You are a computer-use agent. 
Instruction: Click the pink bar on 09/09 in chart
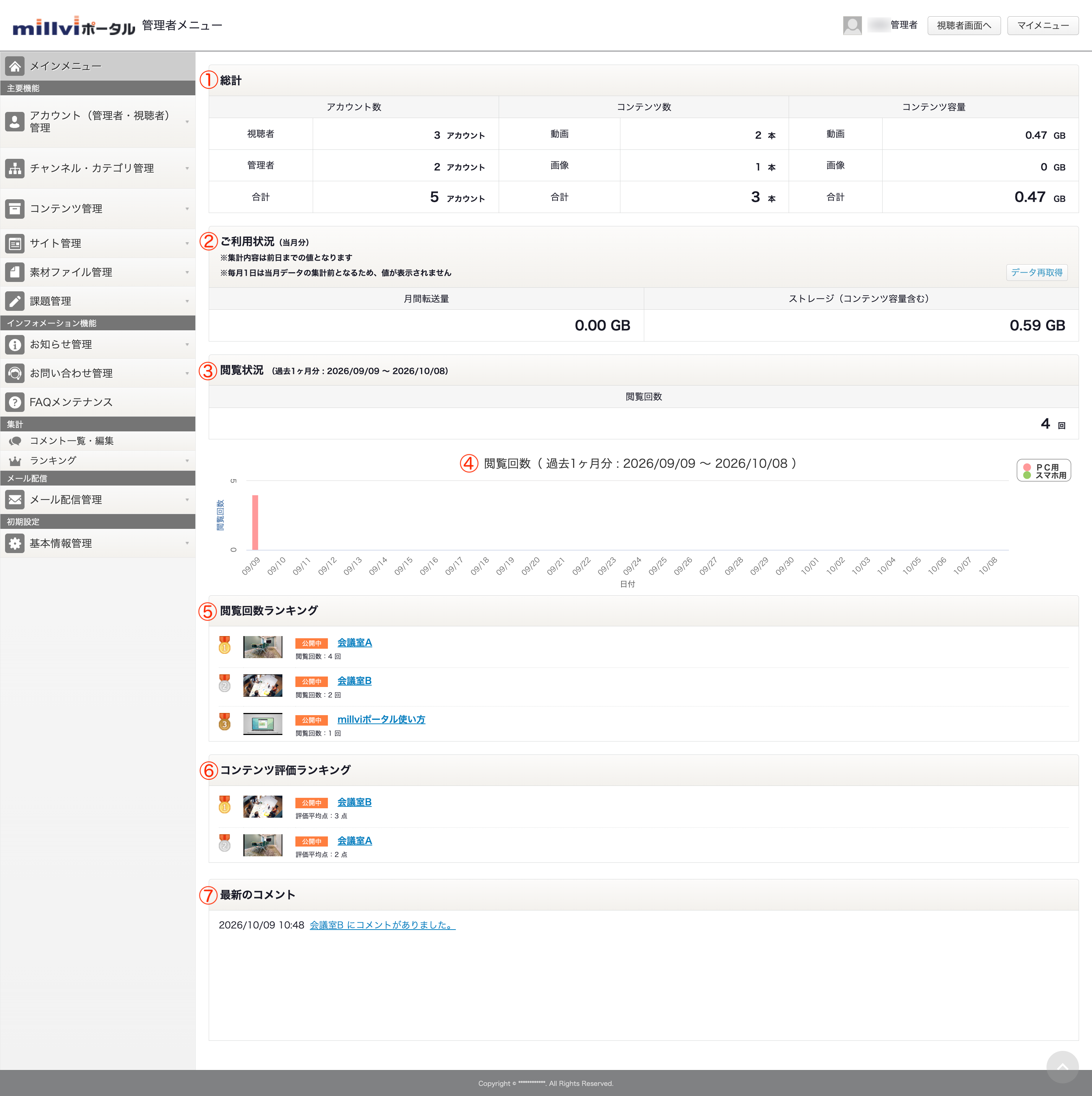255,522
